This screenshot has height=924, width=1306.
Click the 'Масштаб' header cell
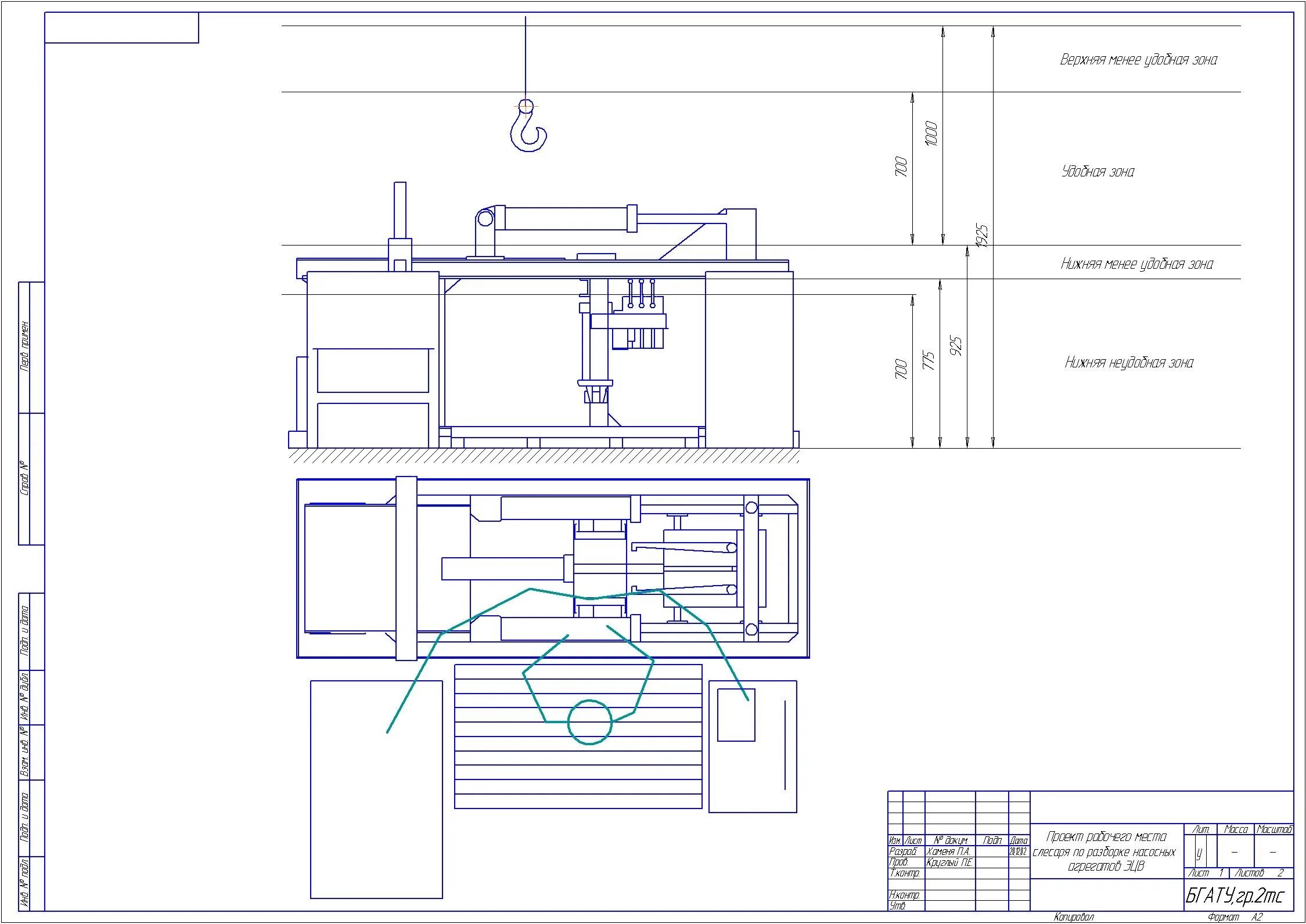tap(1273, 830)
